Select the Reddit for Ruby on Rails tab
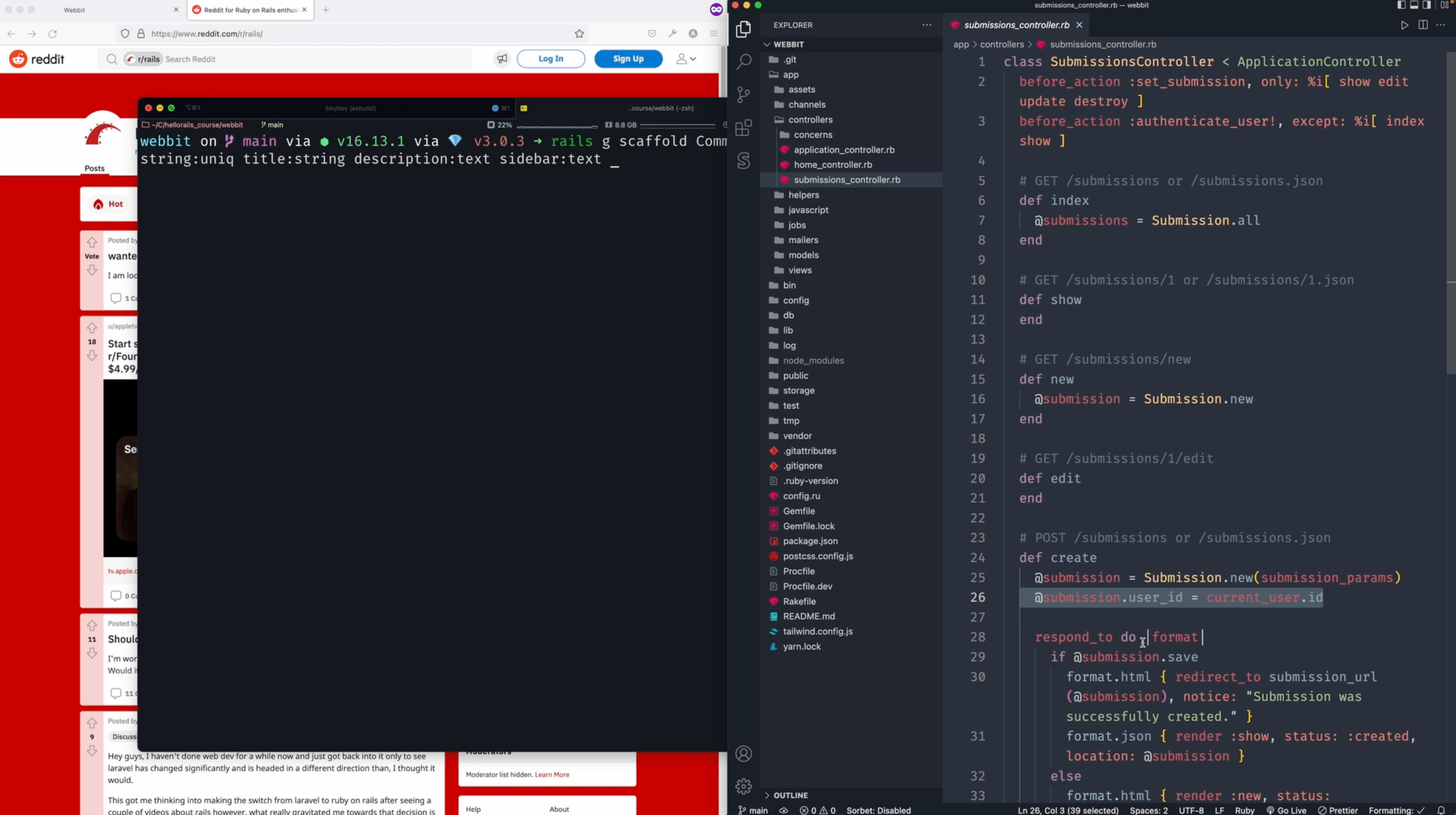This screenshot has width=1456, height=815. coord(250,10)
